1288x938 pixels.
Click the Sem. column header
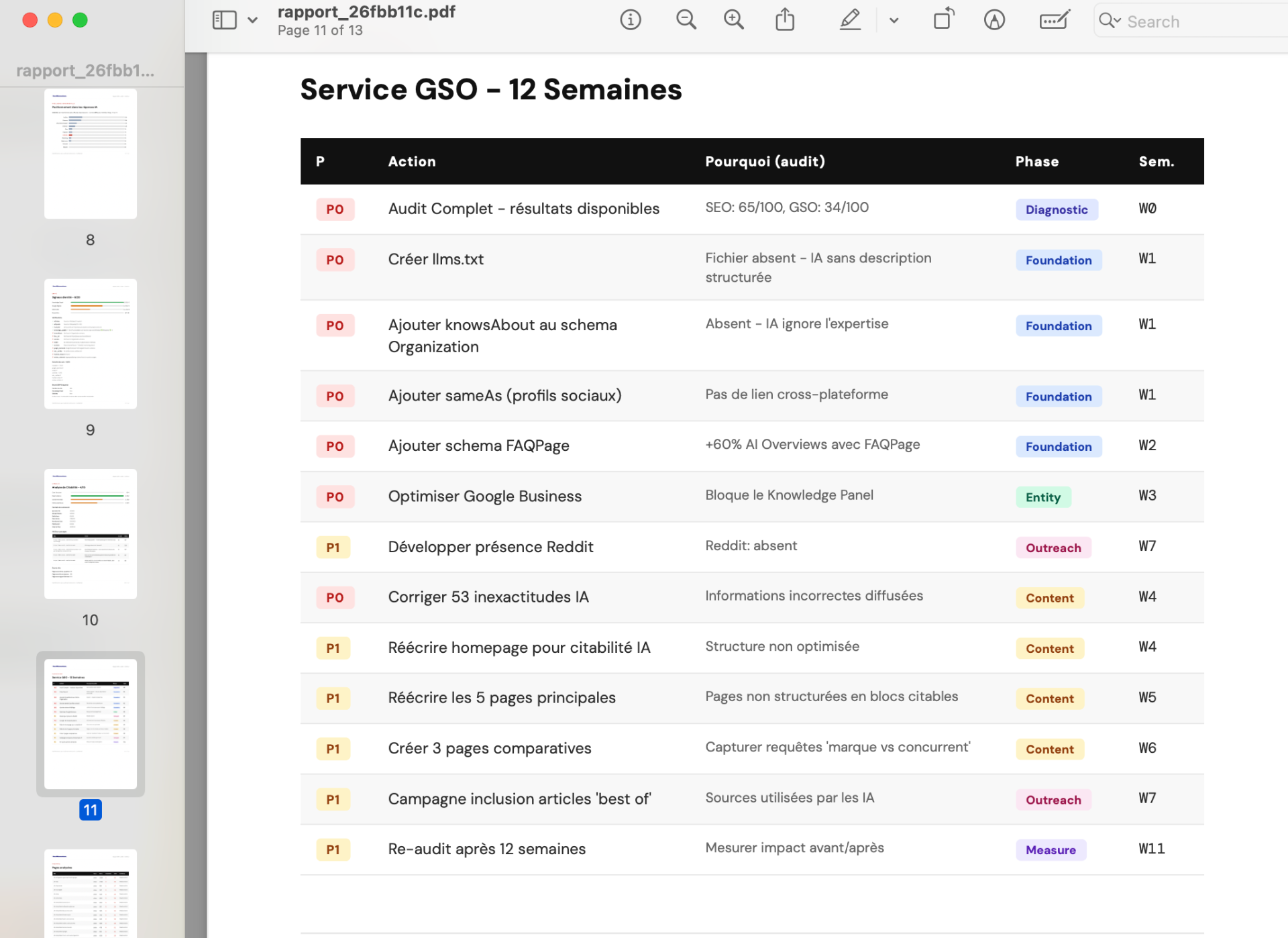[1157, 162]
